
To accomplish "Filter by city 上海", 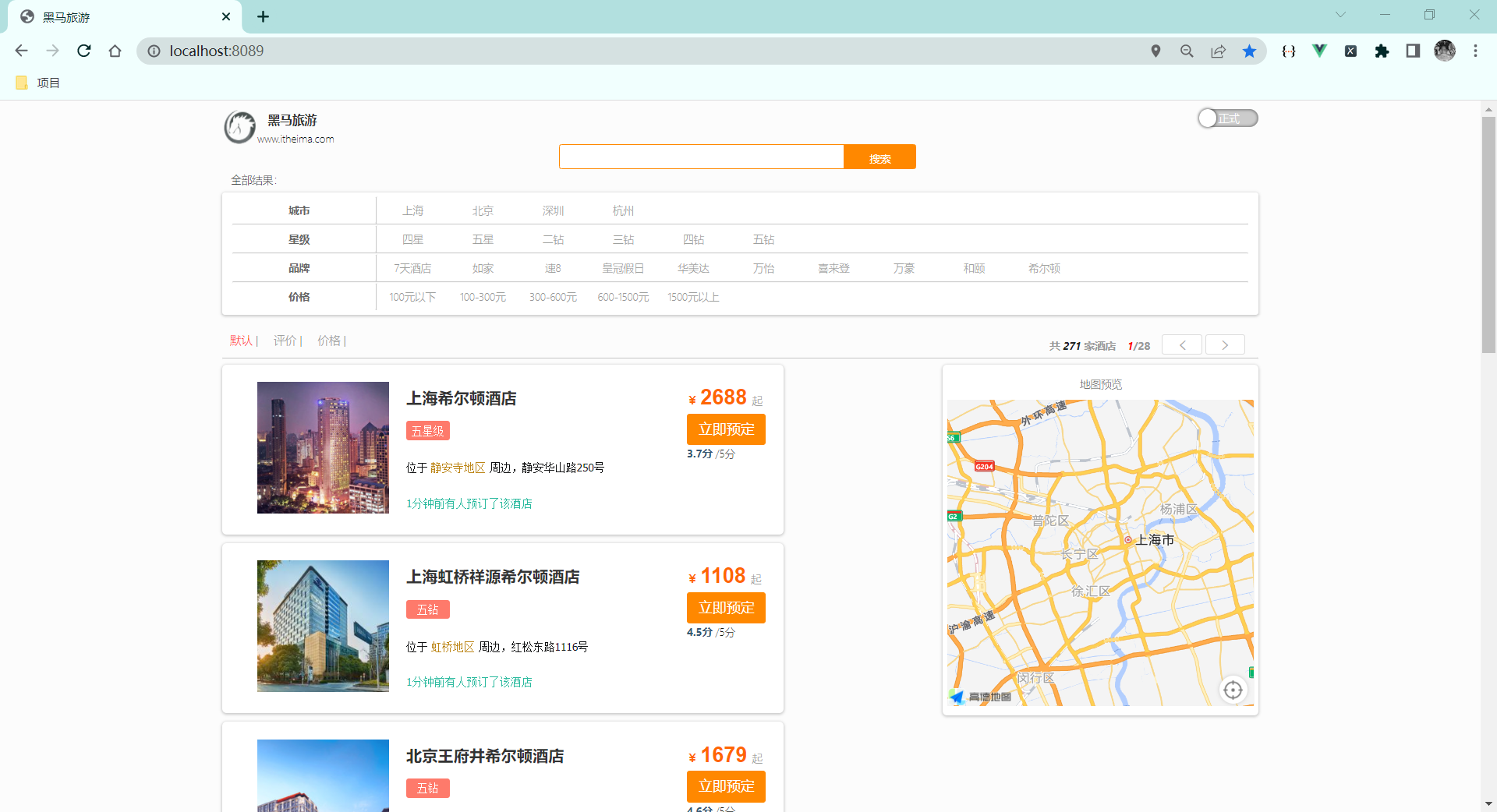I will point(413,210).
